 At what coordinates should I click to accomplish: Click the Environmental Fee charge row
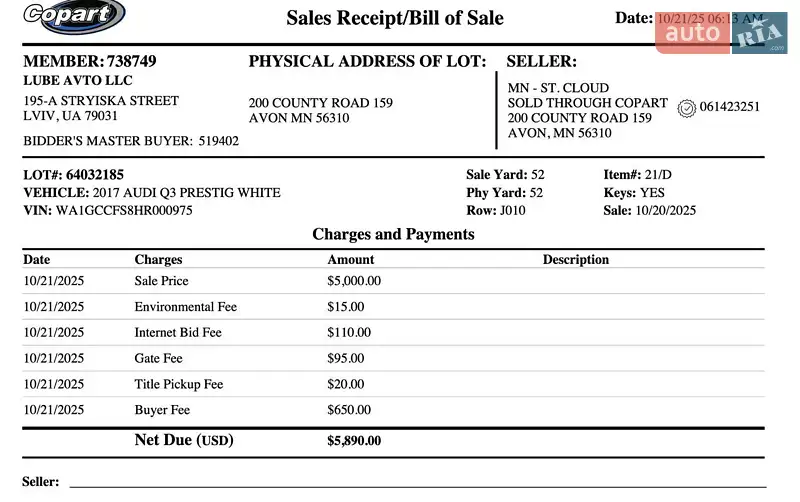pyautogui.click(x=175, y=307)
